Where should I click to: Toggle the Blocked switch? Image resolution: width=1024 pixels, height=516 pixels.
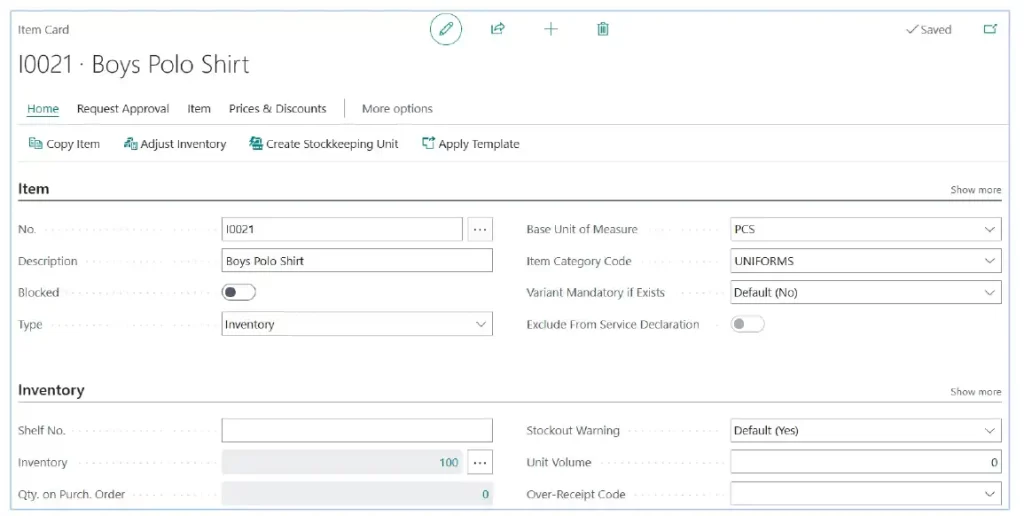(238, 292)
